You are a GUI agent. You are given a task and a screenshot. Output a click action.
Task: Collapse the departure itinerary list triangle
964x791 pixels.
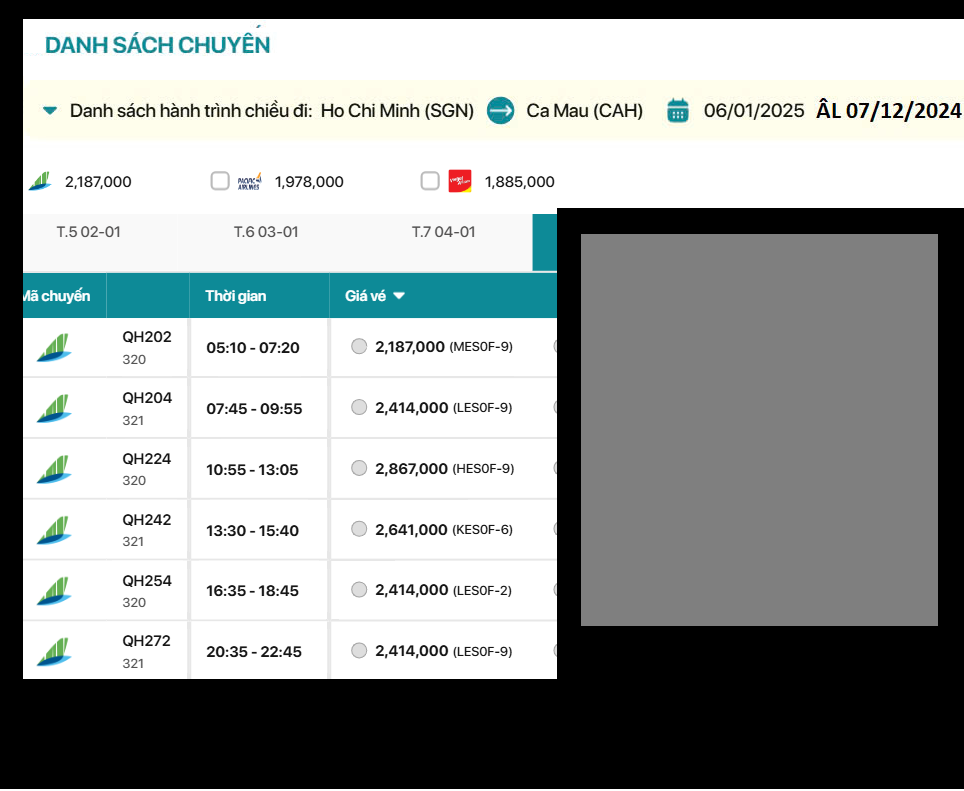[50, 111]
